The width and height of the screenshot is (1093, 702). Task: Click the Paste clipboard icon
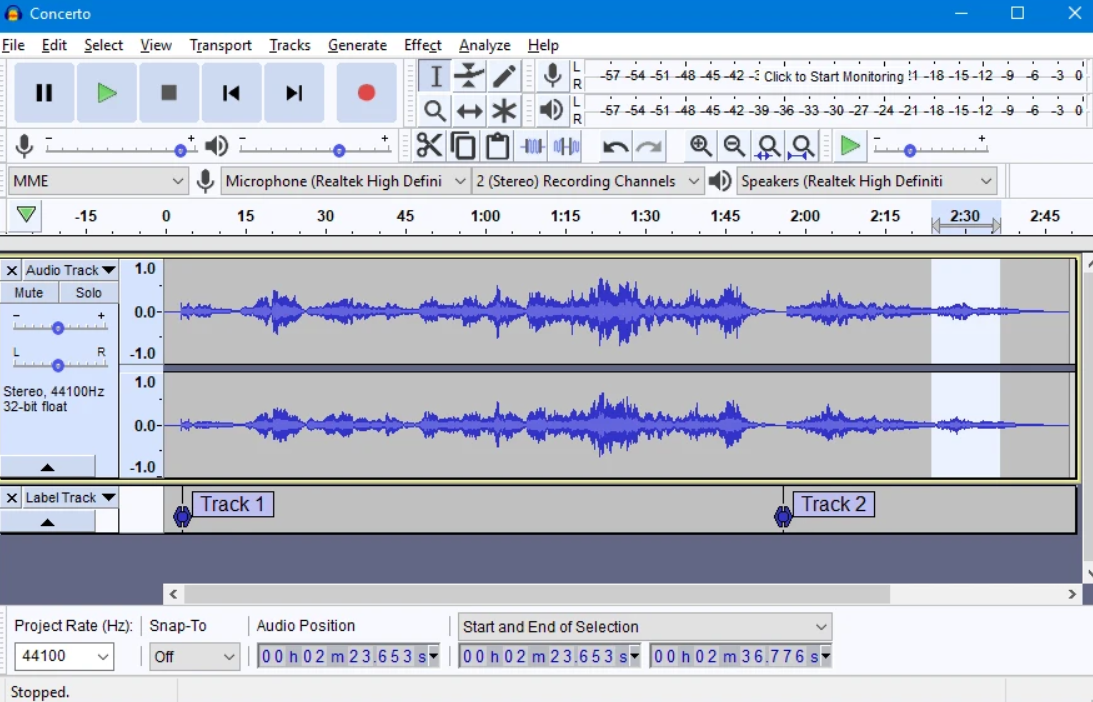coord(497,146)
